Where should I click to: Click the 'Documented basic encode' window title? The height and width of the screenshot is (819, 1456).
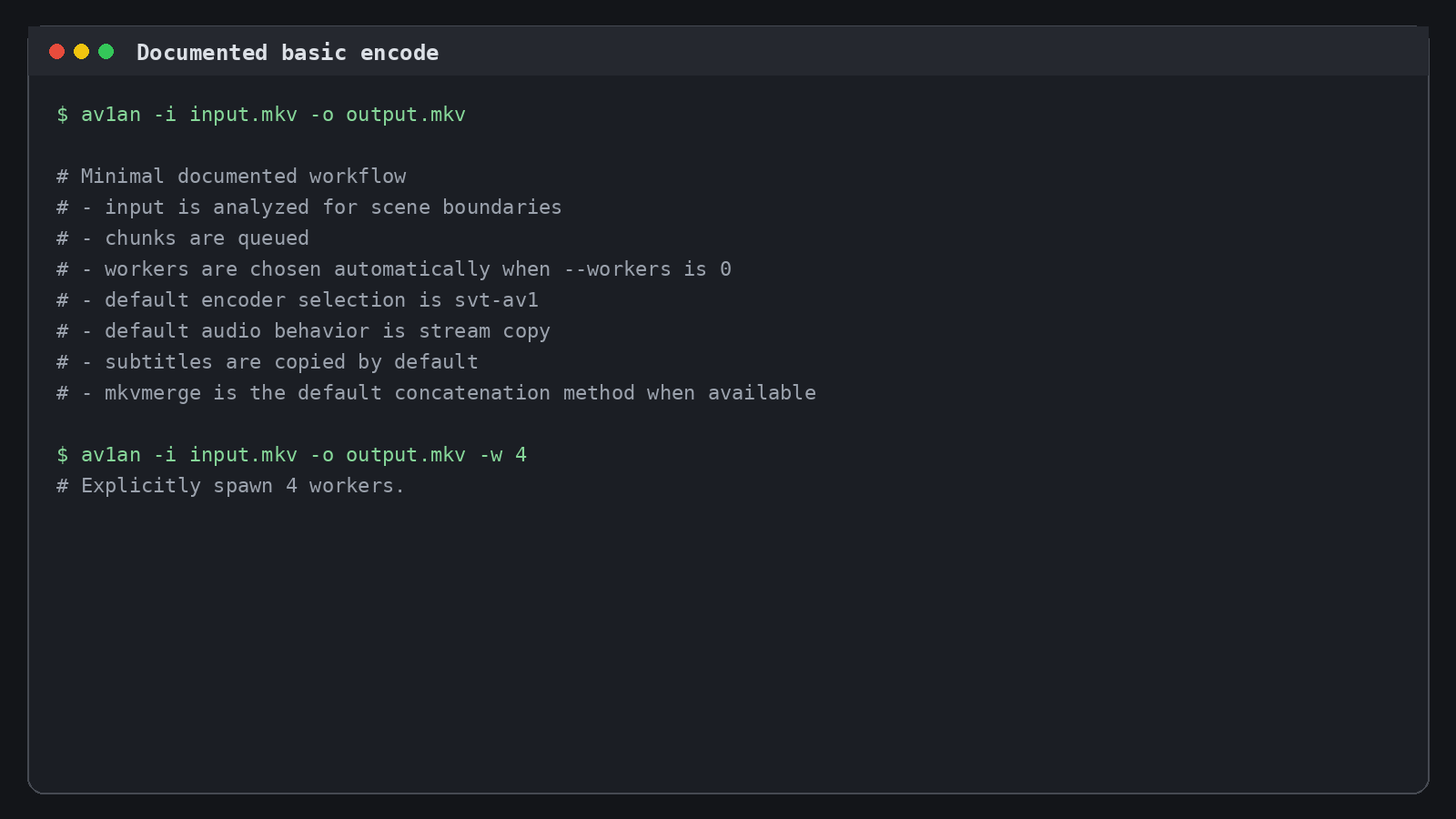288,53
